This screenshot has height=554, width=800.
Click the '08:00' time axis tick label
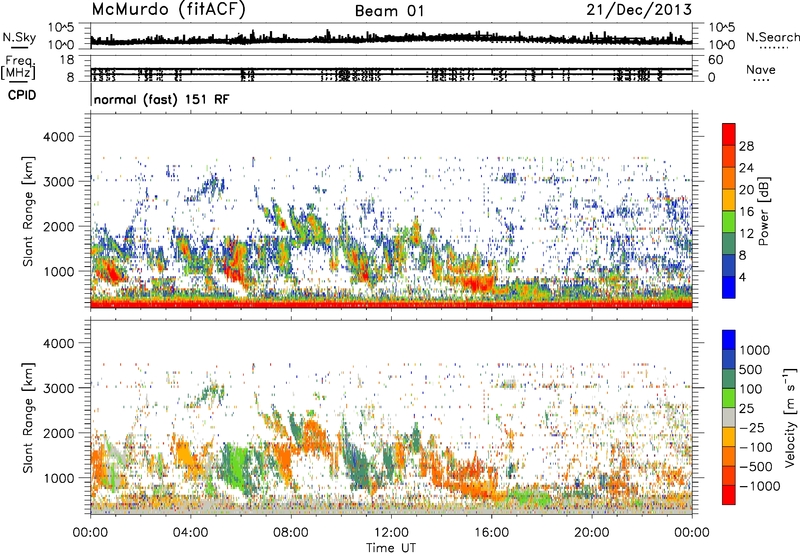[291, 533]
